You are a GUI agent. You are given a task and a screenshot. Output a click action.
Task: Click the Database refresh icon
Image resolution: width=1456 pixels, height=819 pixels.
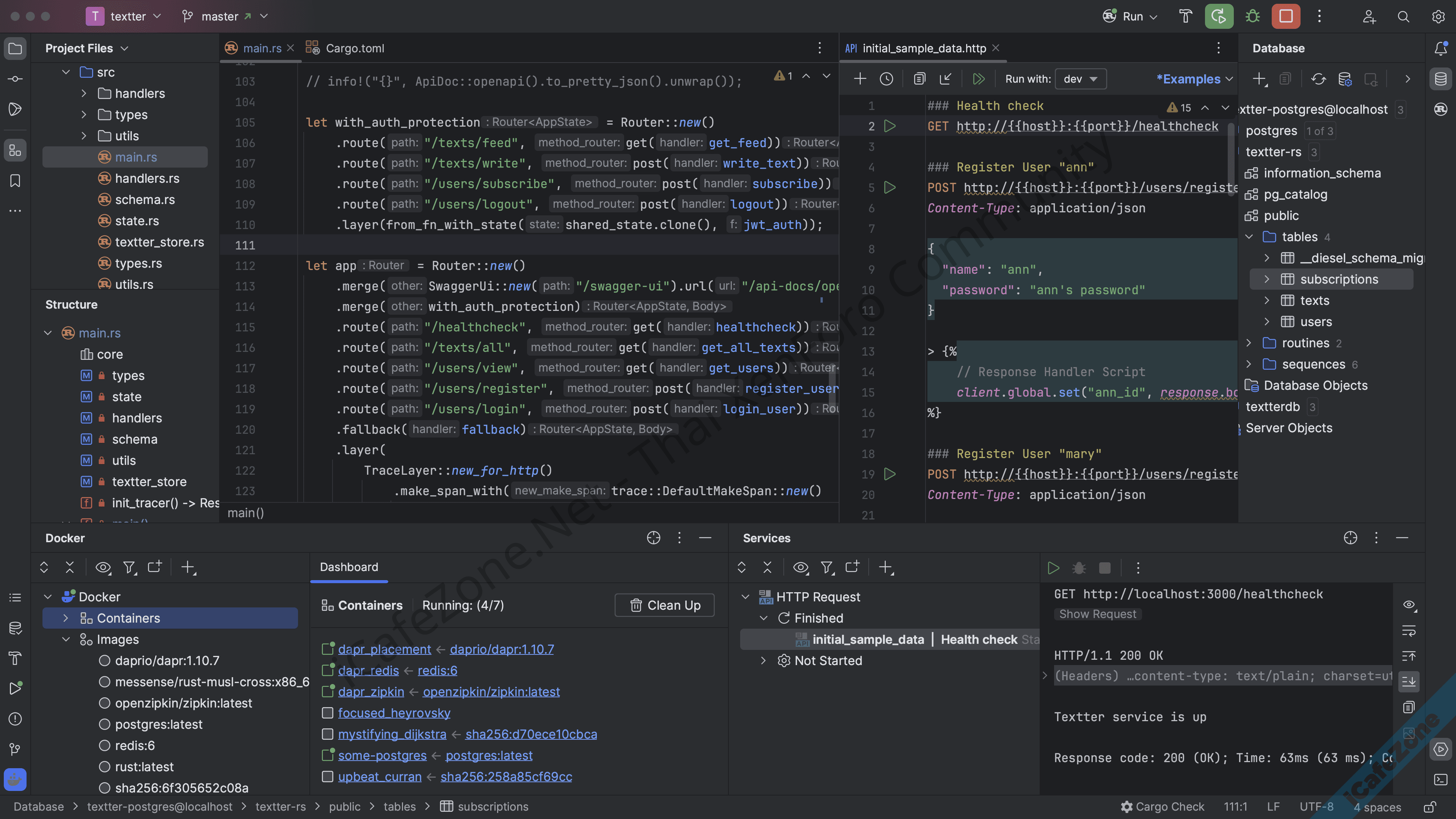click(x=1318, y=79)
